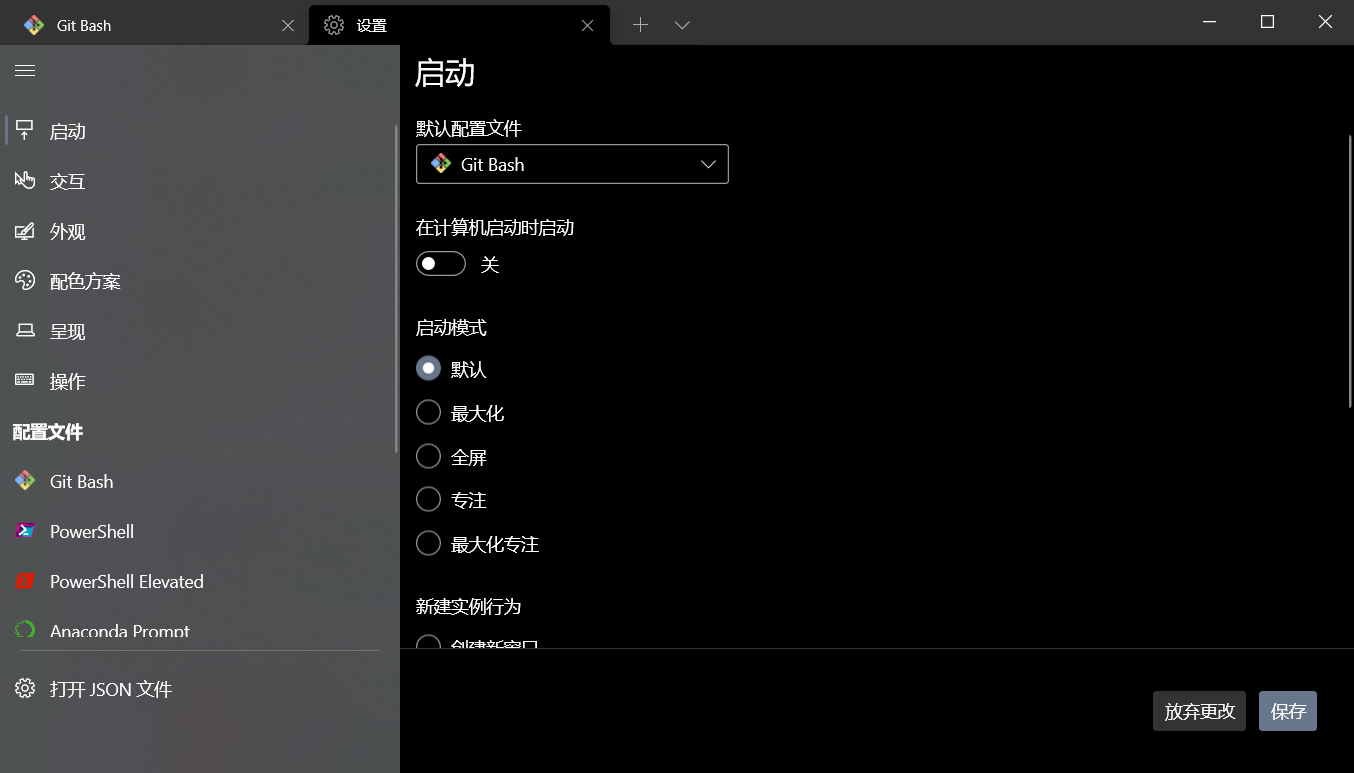
Task: Click the 呈现 rendering laptop icon
Action: [25, 331]
